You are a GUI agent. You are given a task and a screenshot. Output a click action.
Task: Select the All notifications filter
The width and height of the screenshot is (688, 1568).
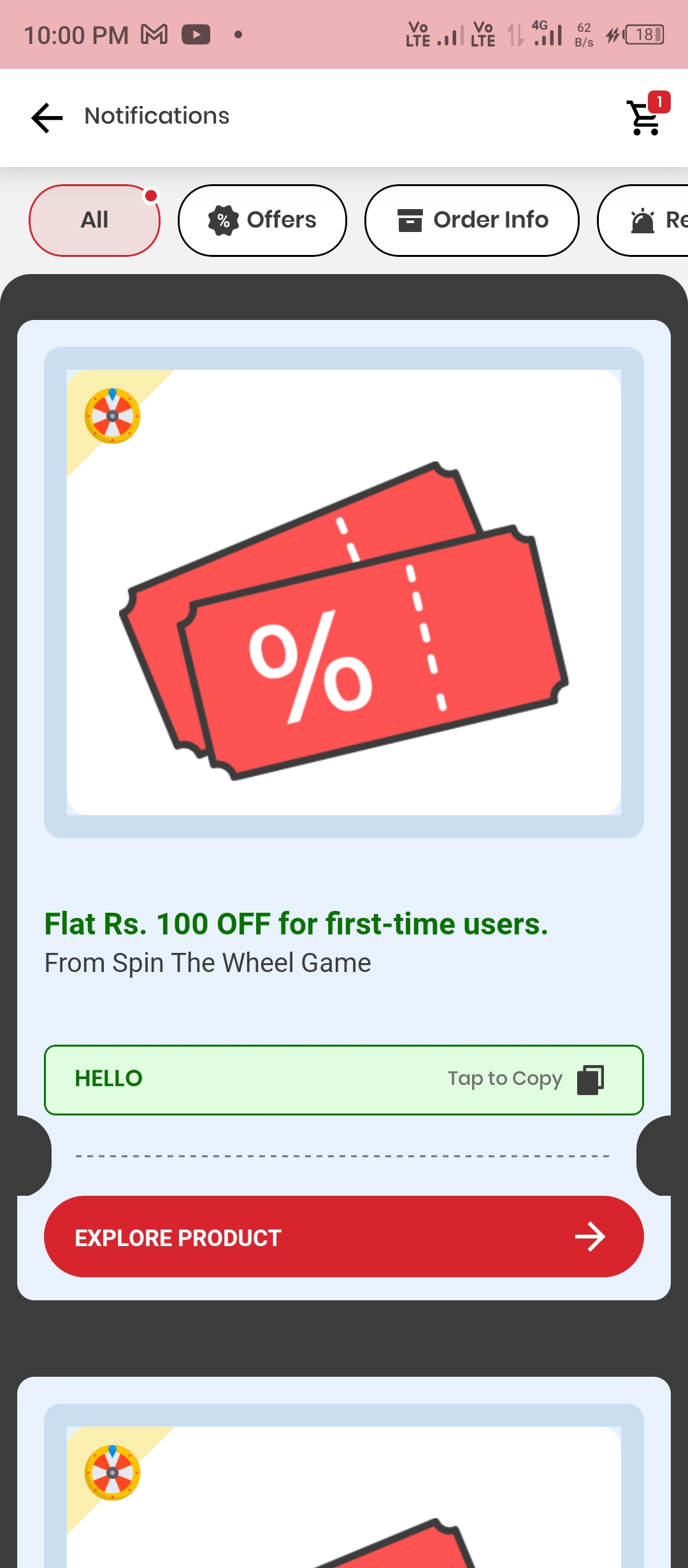tap(93, 219)
